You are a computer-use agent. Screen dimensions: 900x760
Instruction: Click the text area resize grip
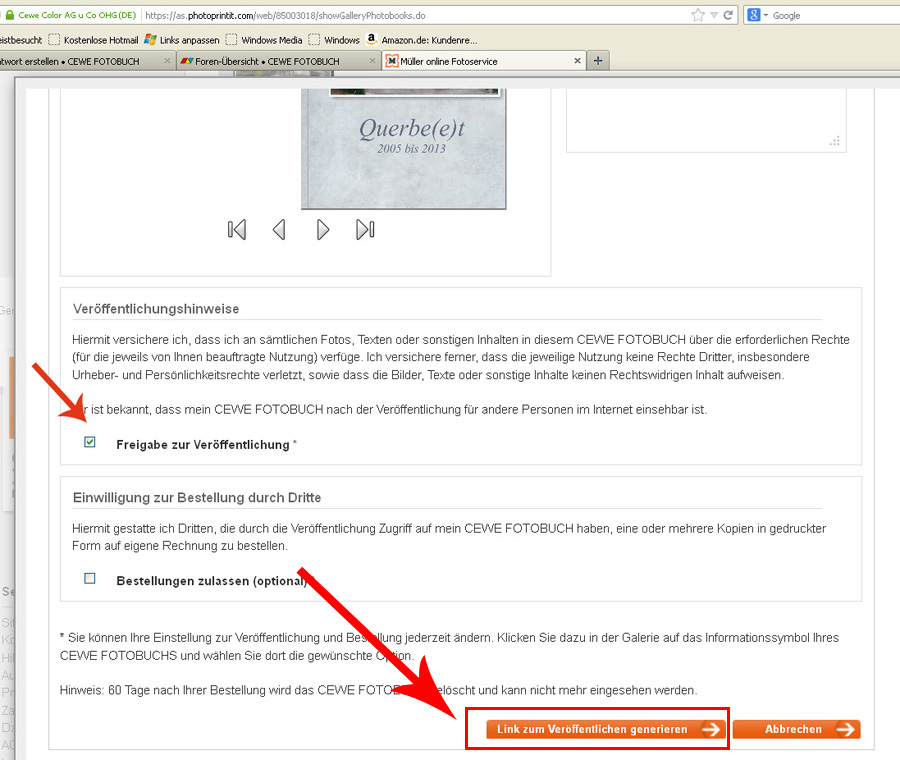tap(835, 141)
